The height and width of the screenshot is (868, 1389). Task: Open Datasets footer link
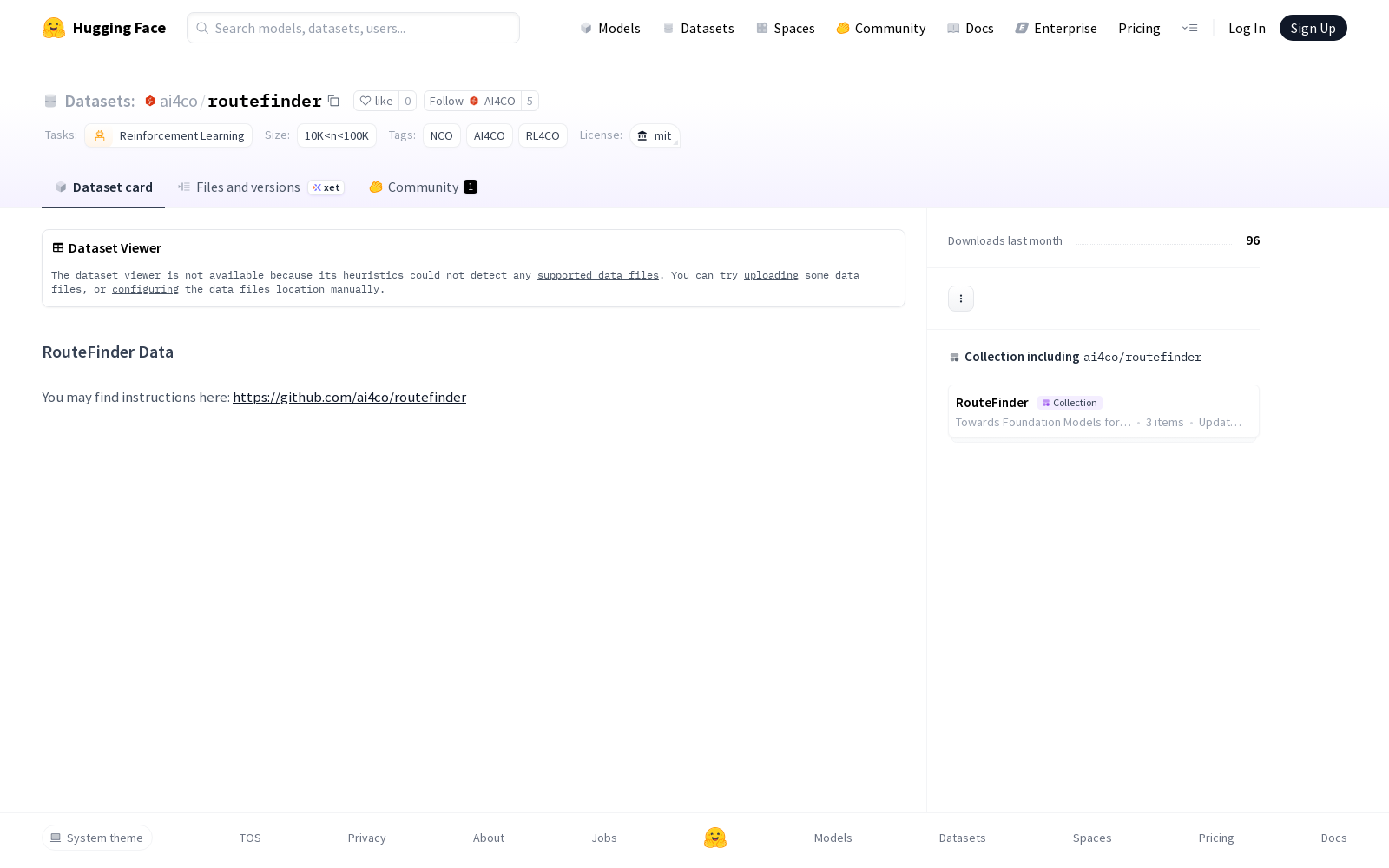(963, 838)
